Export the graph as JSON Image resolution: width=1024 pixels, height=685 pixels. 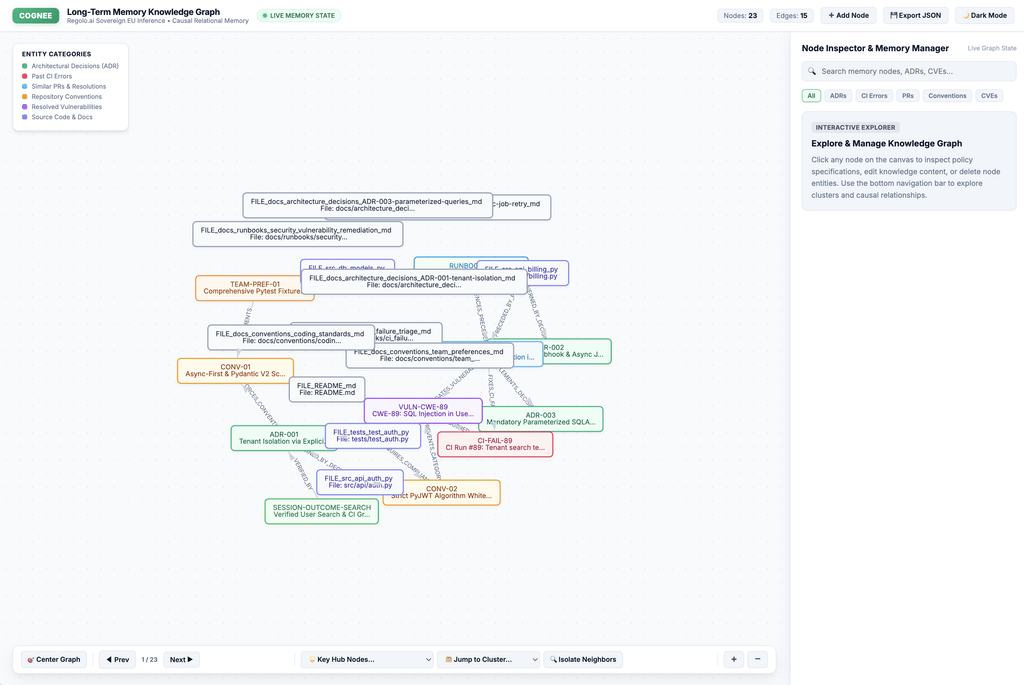(915, 16)
